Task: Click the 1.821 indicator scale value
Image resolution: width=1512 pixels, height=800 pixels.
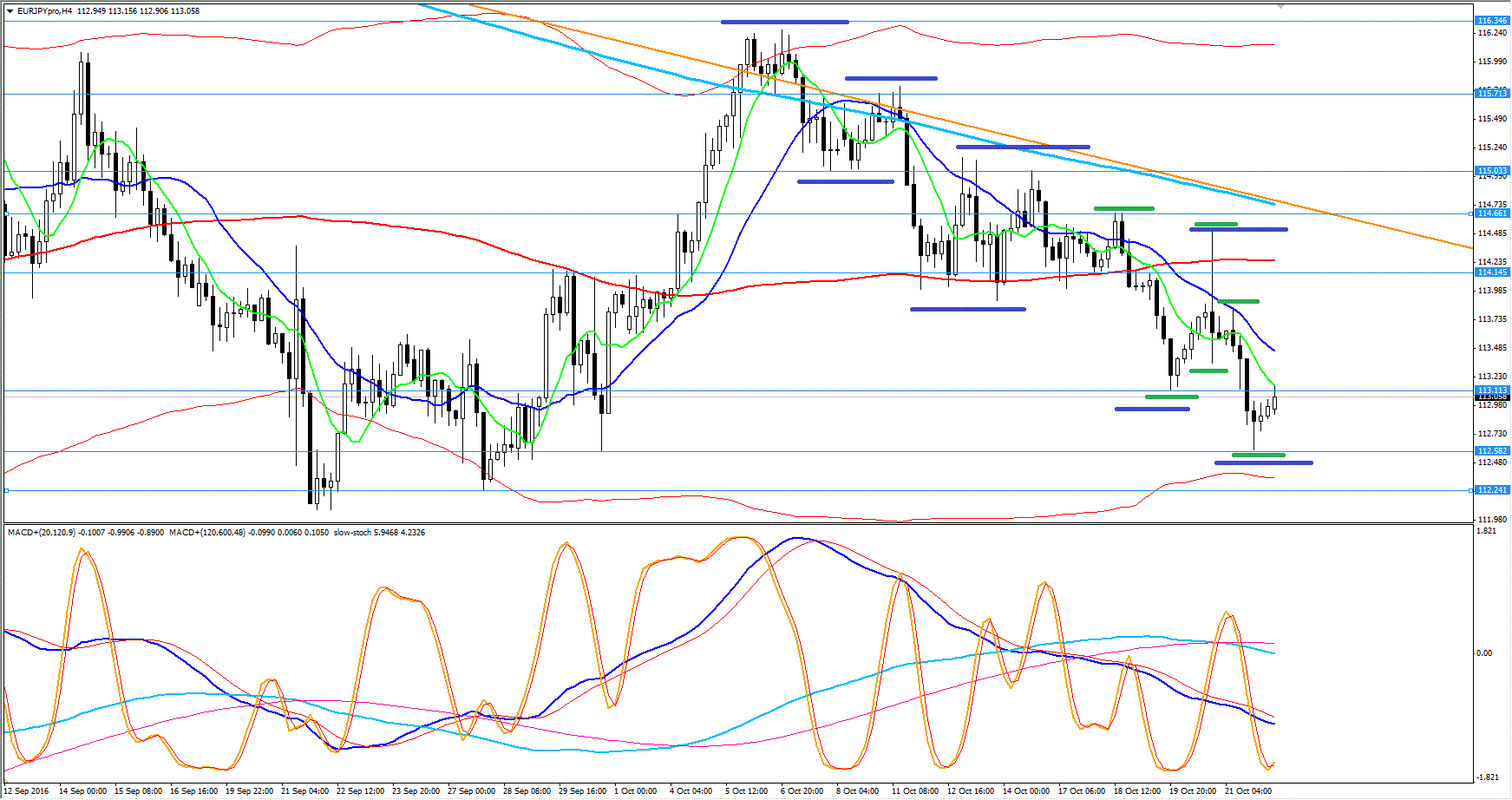Action: tap(1486, 531)
